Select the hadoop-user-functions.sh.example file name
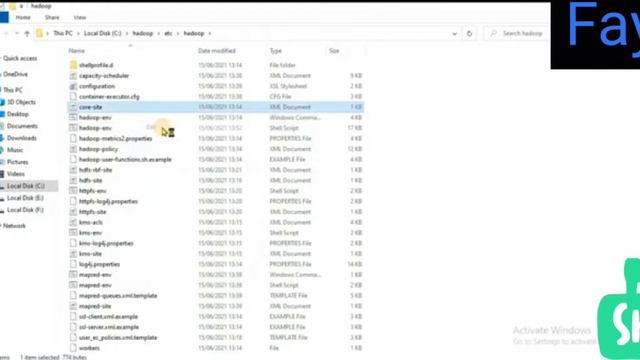Viewport: 640px width, 360px height. coord(125,159)
